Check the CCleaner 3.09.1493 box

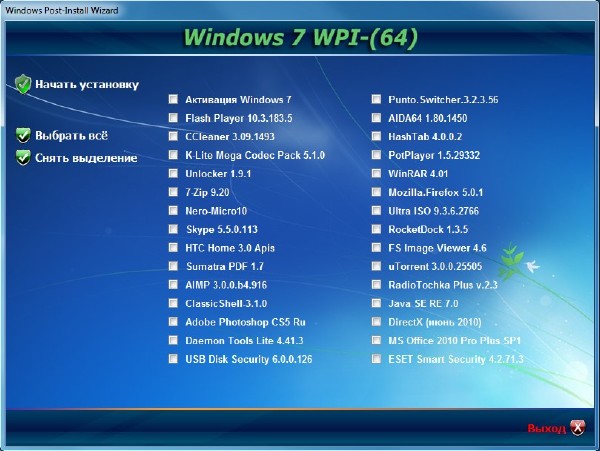click(x=174, y=137)
